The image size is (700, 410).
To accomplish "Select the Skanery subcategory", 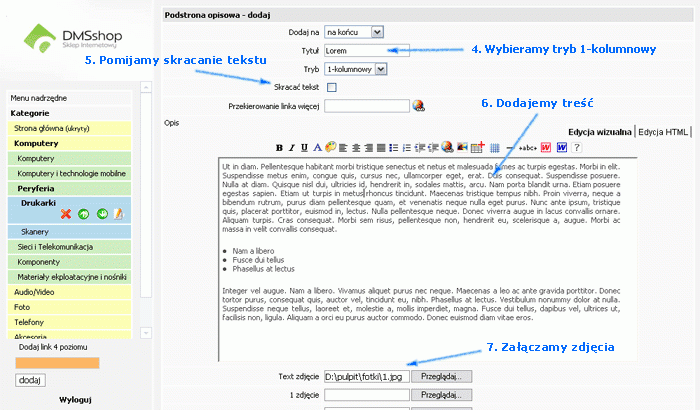I will [x=70, y=232].
